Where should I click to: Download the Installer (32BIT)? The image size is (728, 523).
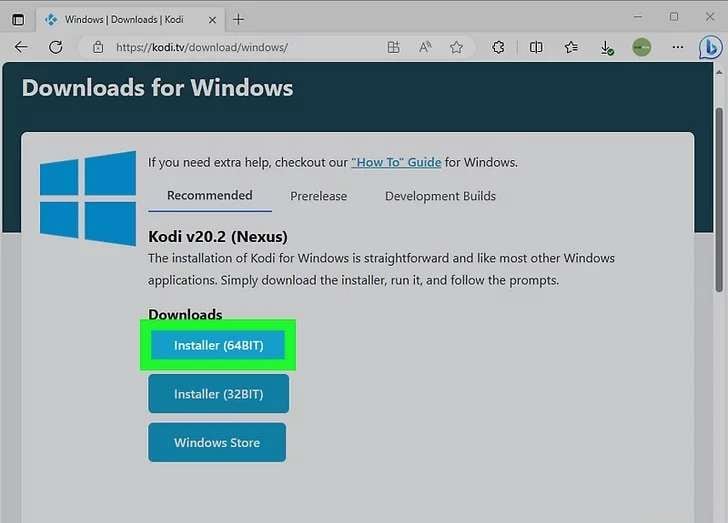click(219, 394)
